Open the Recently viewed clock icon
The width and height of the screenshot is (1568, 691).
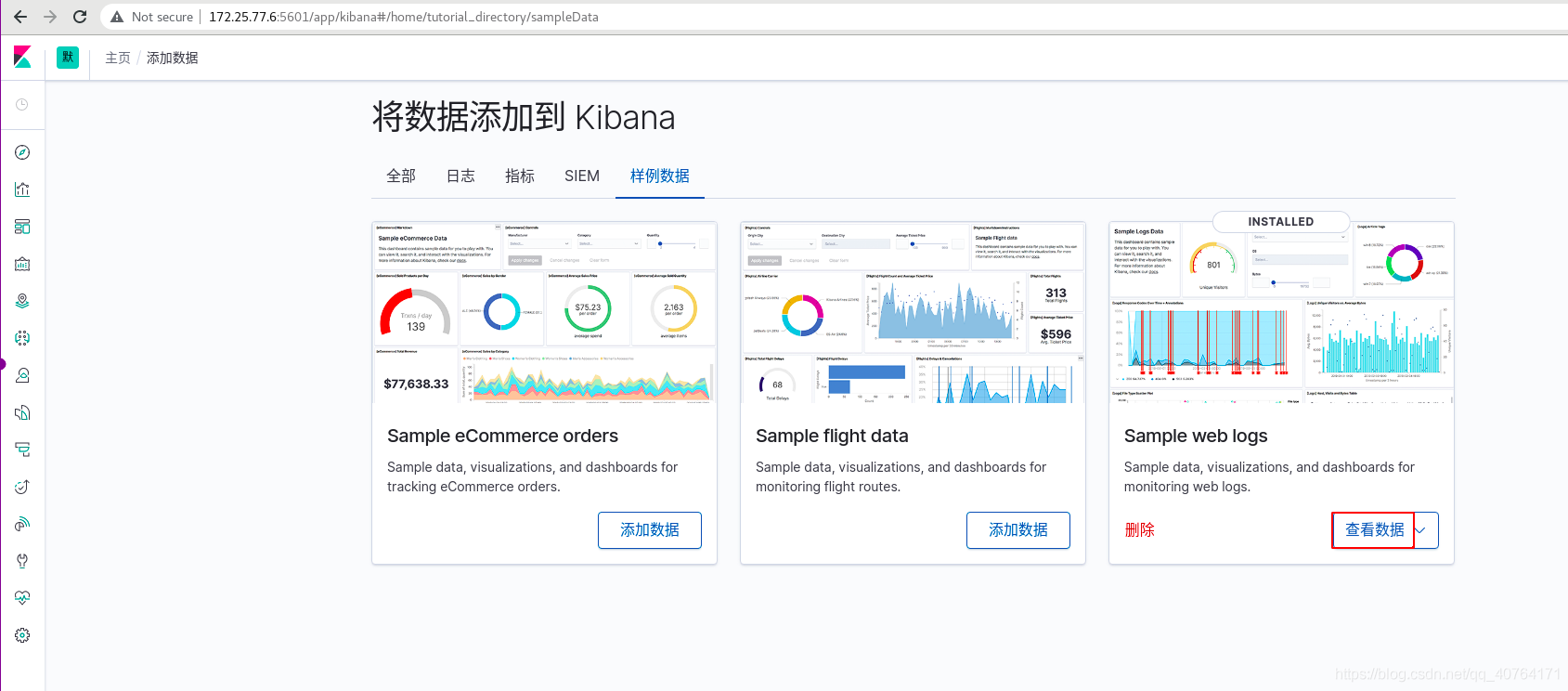22,105
